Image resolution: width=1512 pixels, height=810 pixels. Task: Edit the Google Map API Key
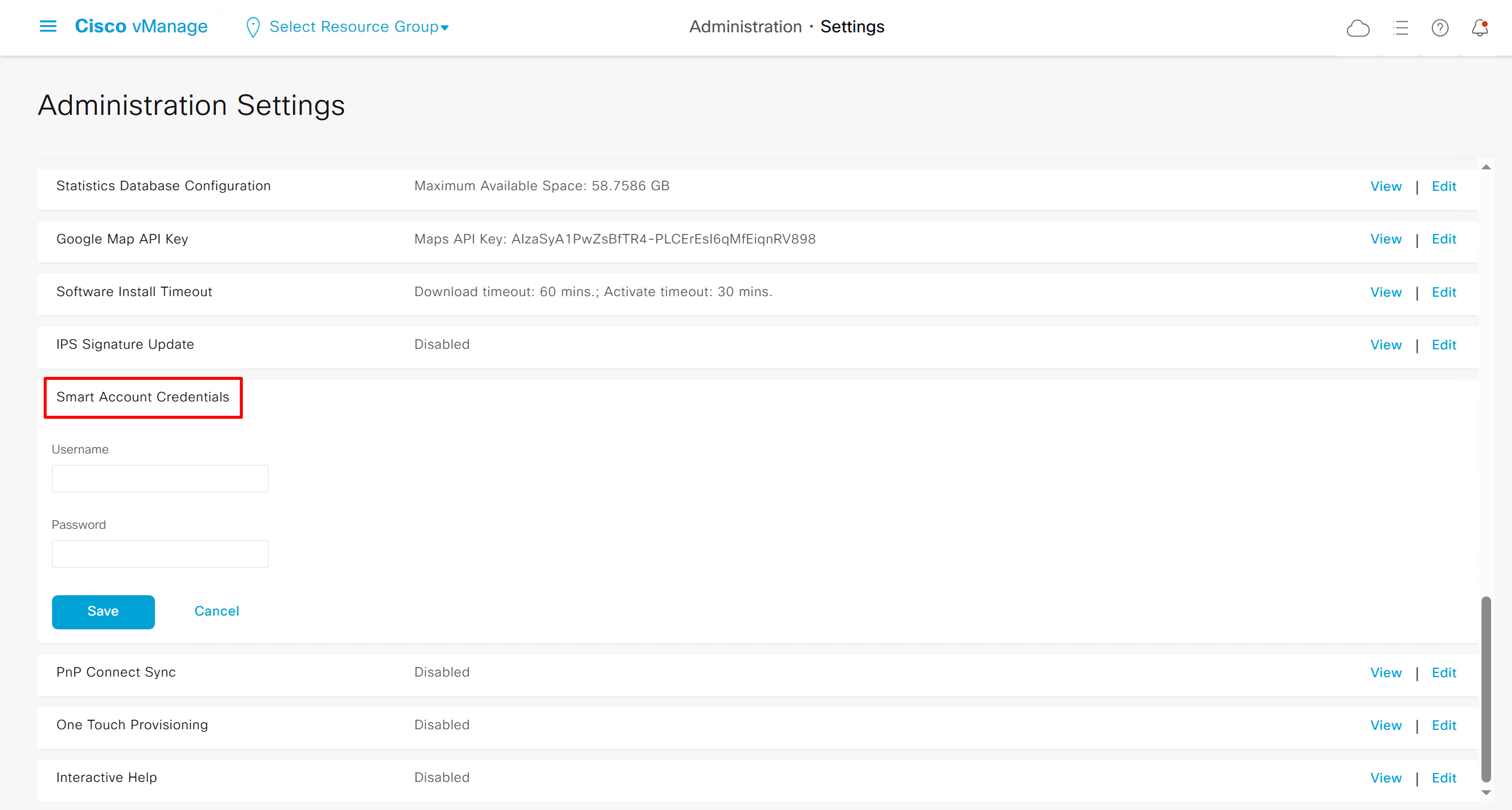point(1444,239)
